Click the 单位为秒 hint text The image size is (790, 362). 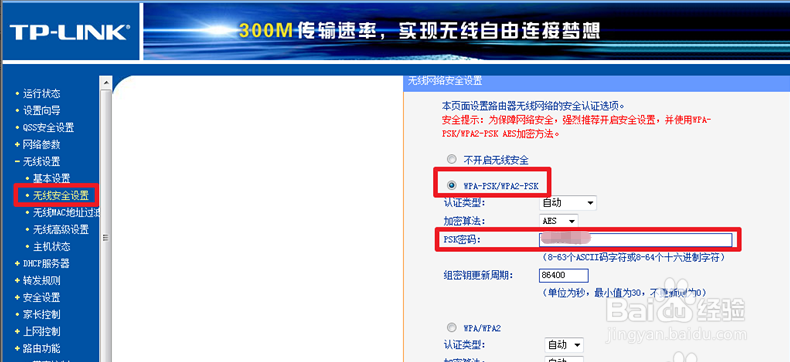tap(624, 293)
